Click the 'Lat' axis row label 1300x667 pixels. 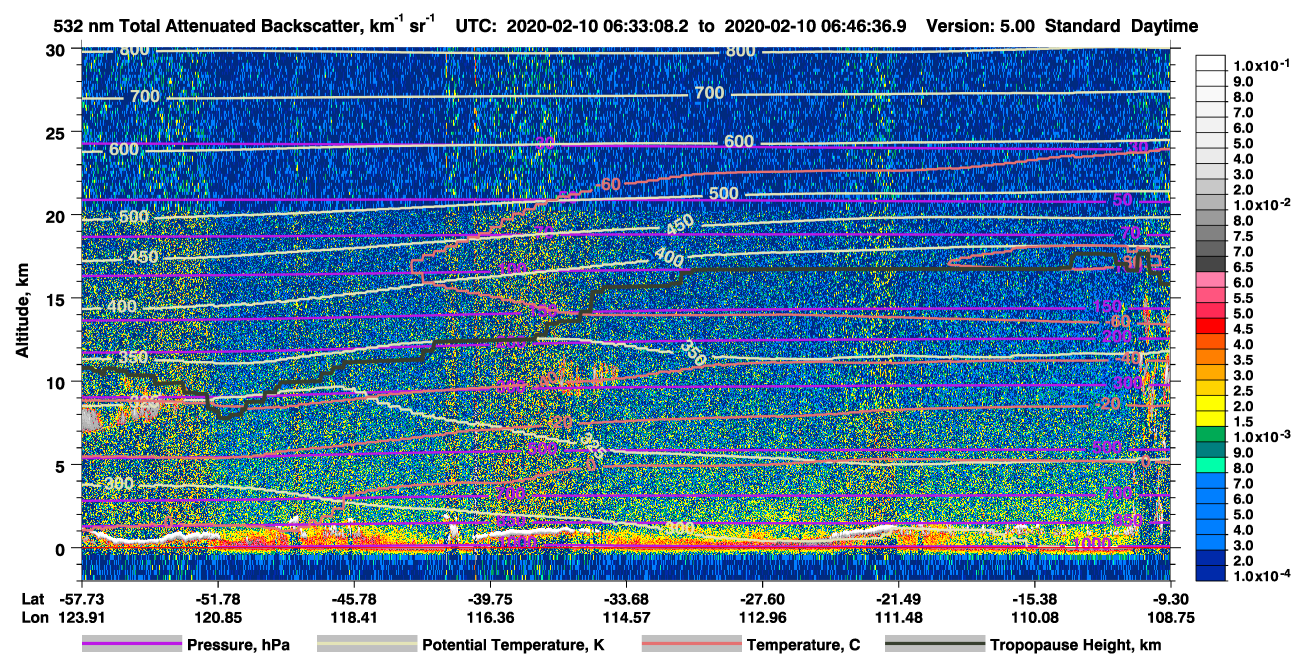33,598
